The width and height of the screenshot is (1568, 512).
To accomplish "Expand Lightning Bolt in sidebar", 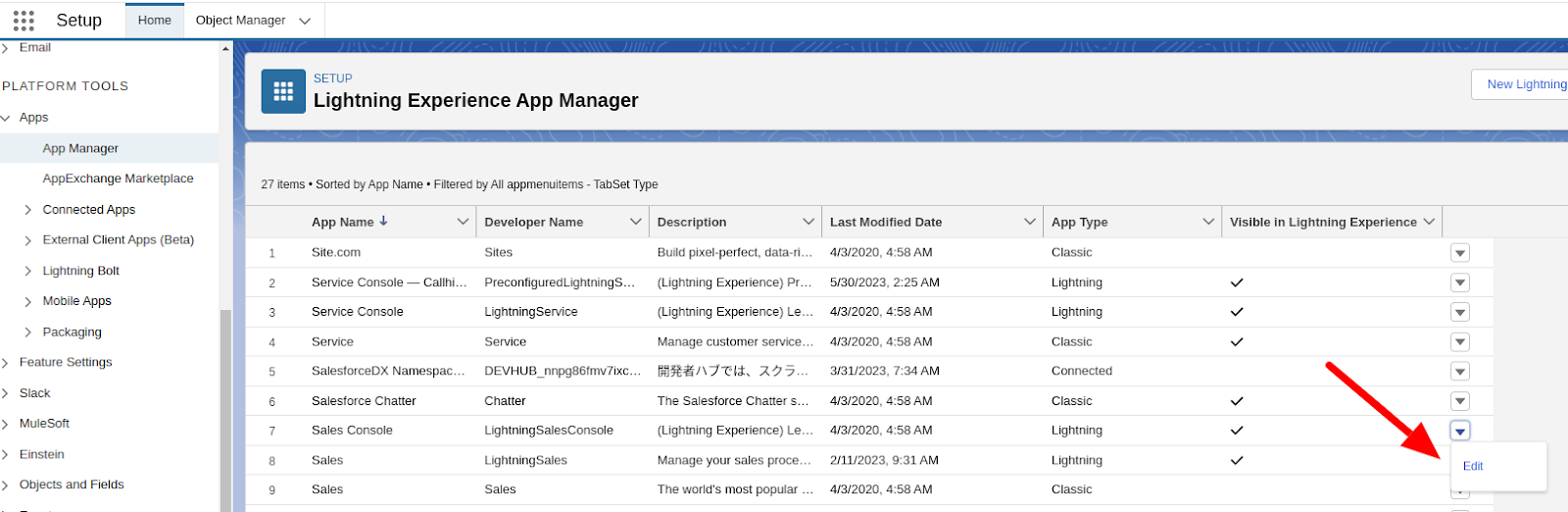I will point(27,271).
